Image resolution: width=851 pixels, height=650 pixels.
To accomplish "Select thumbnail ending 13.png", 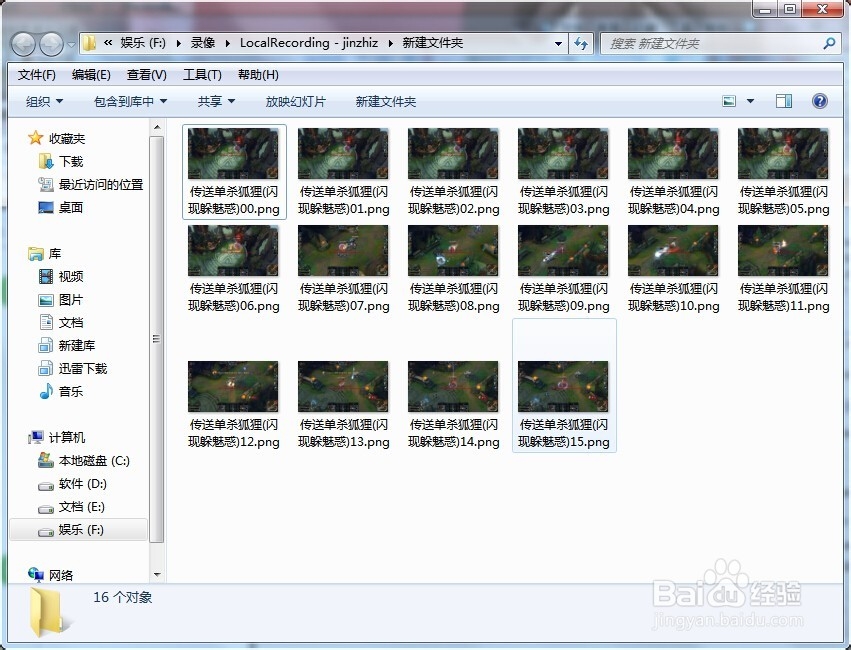I will [x=343, y=386].
